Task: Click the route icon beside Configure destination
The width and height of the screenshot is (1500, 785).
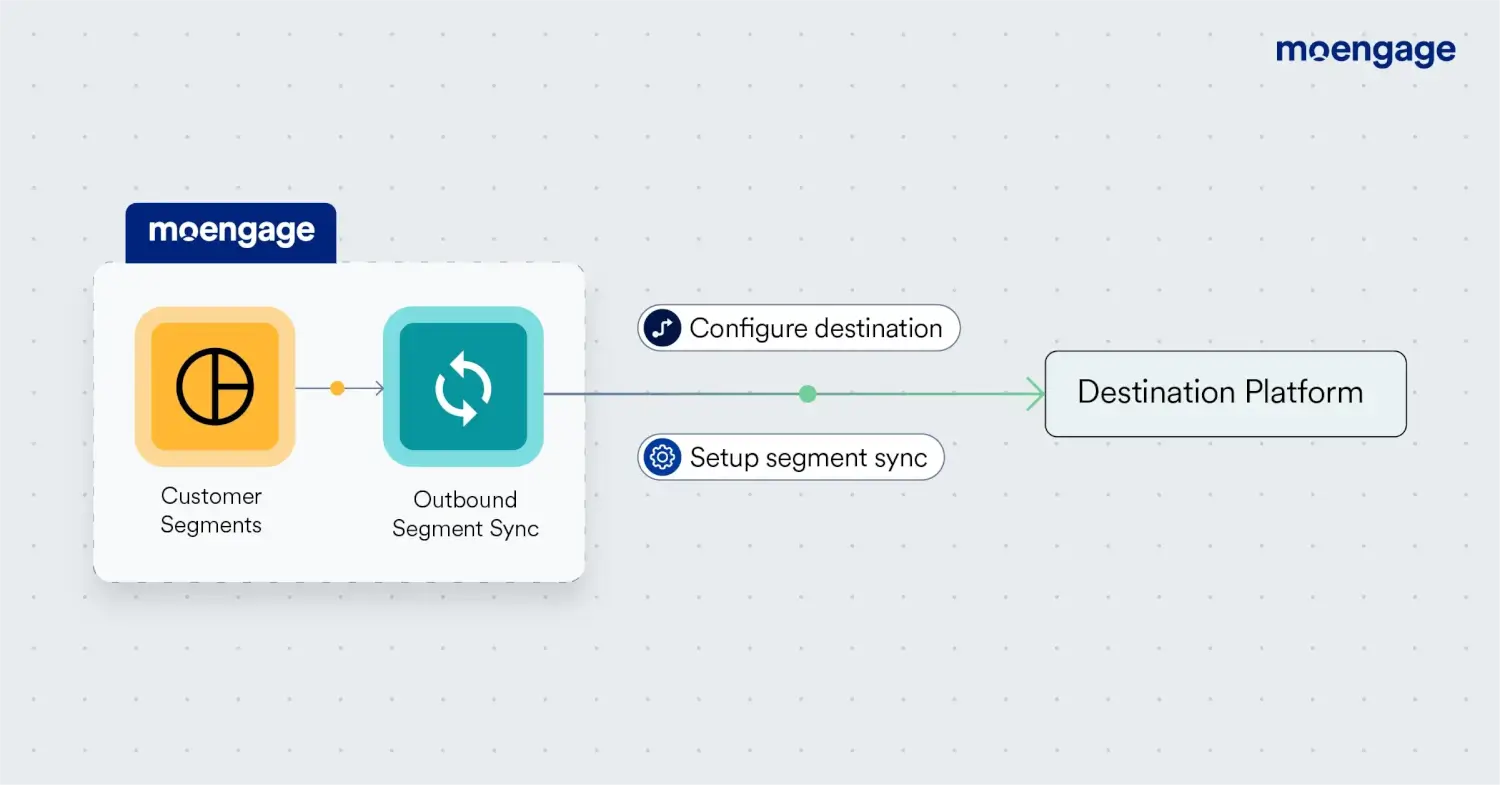Action: (x=662, y=328)
